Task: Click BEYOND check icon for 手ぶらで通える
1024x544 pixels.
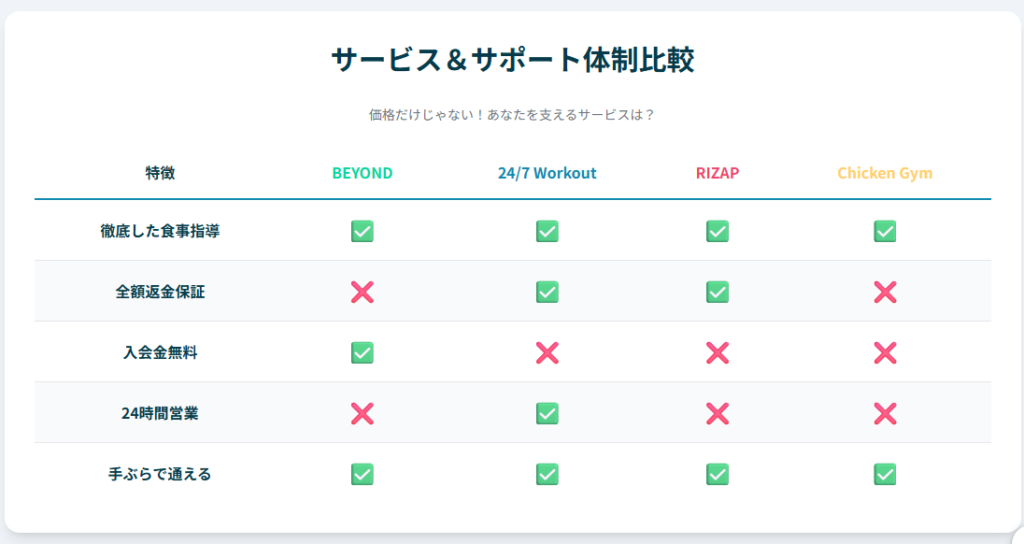Action: (362, 474)
